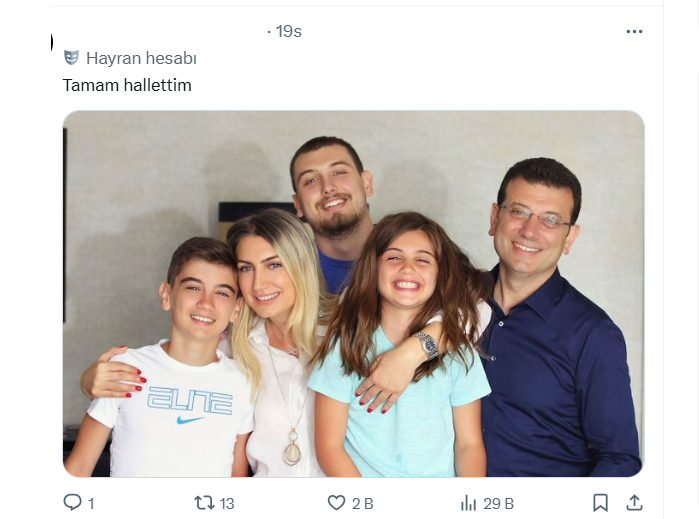Bookmark this post
The height and width of the screenshot is (519, 699).
[x=600, y=502]
